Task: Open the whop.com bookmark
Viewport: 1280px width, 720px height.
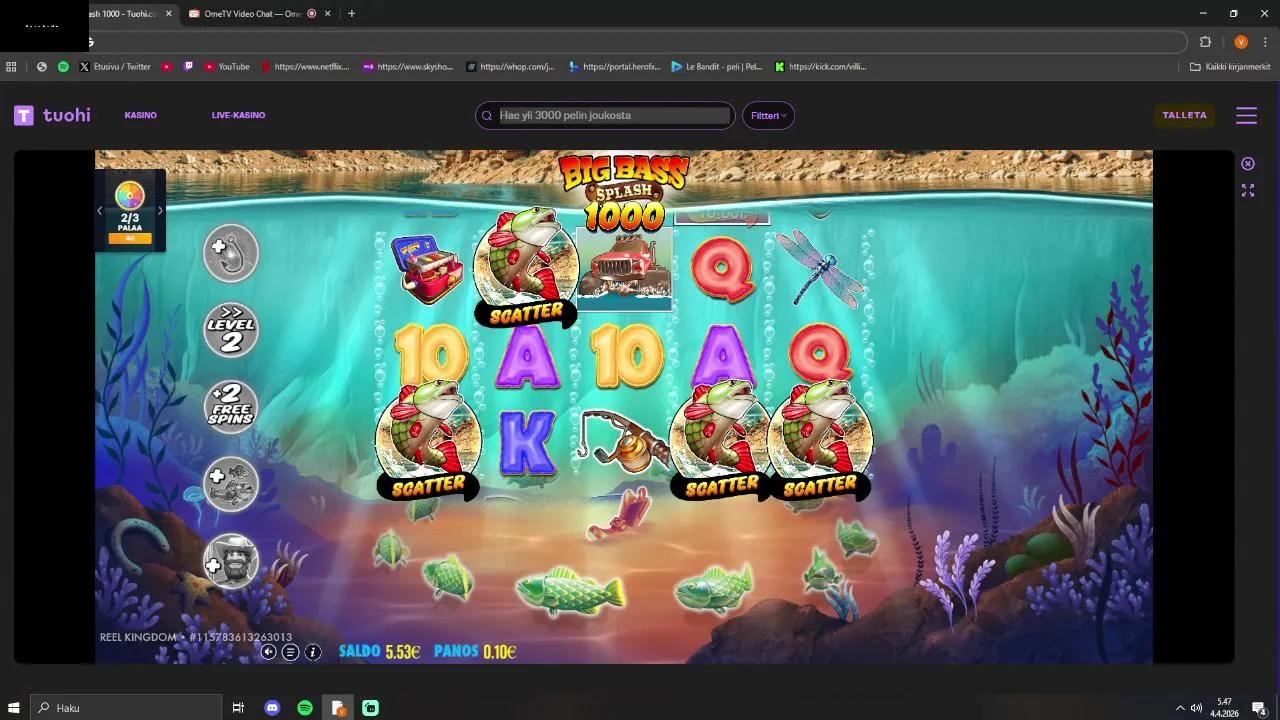Action: 510,67
